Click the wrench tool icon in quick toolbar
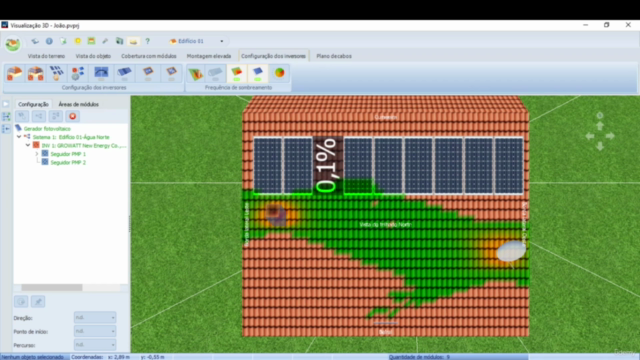This screenshot has height=360, width=640. 105,41
